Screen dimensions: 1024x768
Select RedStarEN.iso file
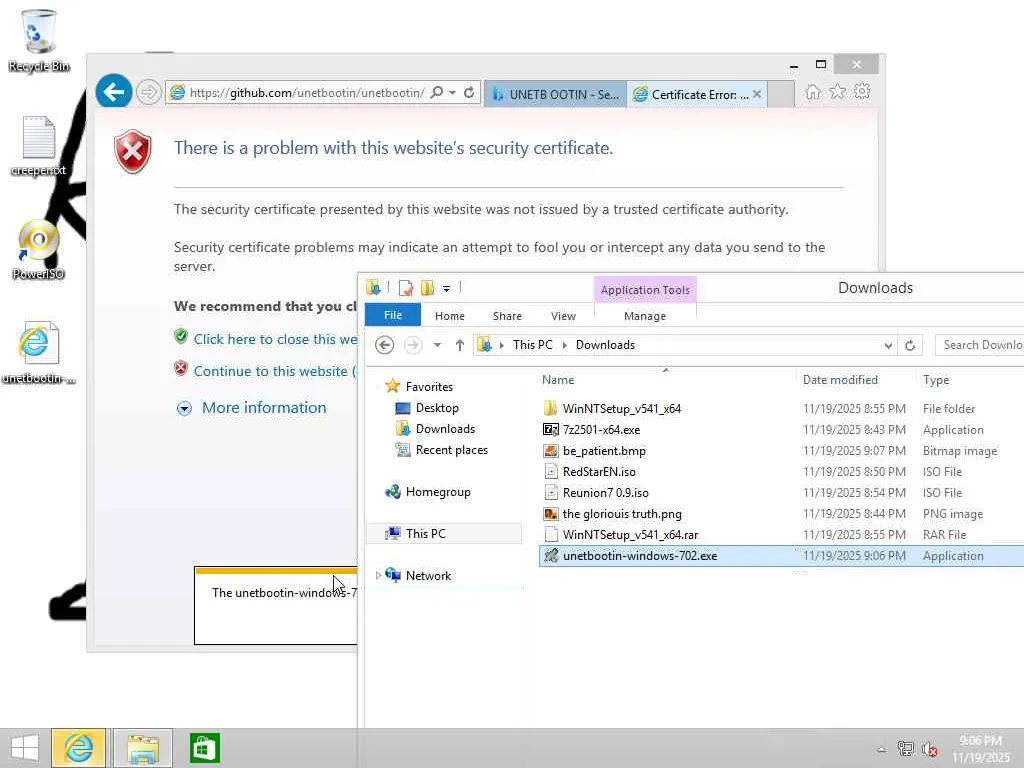(x=599, y=472)
